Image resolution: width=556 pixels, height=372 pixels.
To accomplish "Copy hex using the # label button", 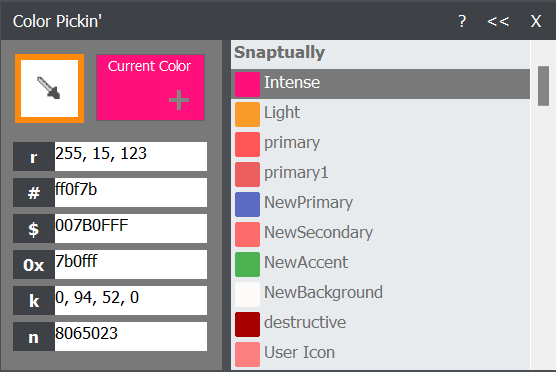I will (x=34, y=193).
